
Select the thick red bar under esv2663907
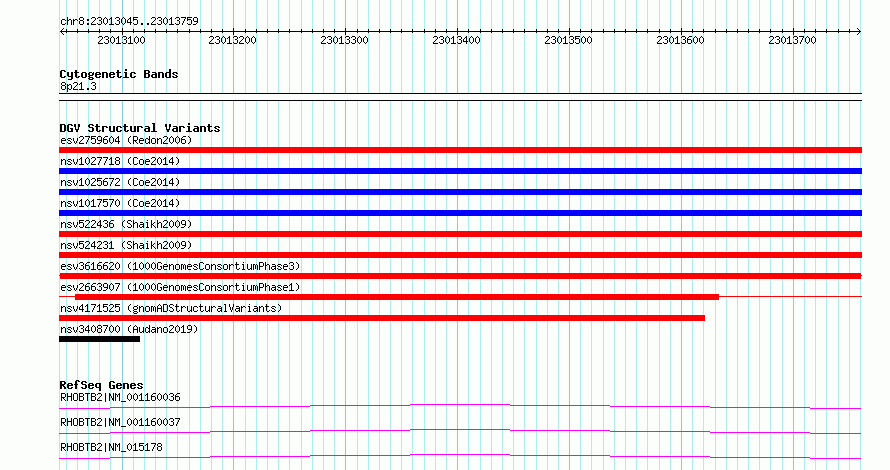tap(397, 297)
